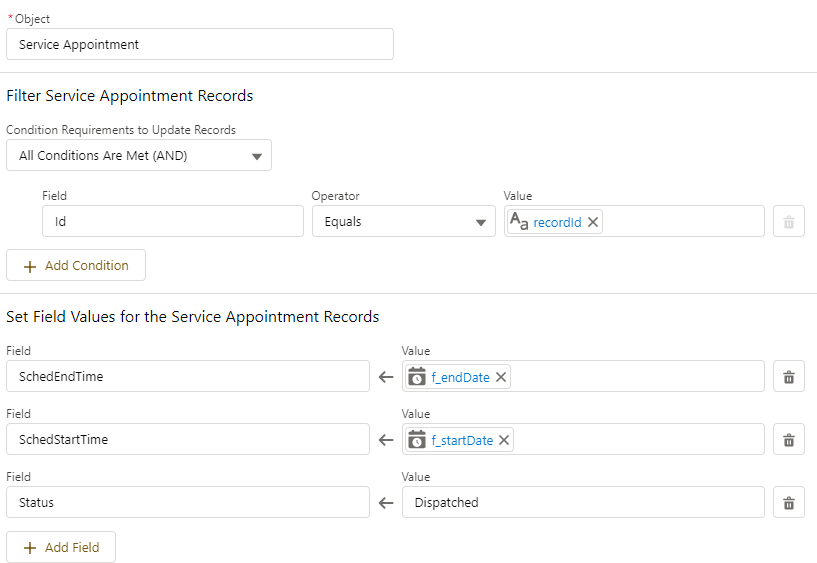Click the Dispatched value input
Screen dimensions: 817x563
pyautogui.click(x=583, y=503)
